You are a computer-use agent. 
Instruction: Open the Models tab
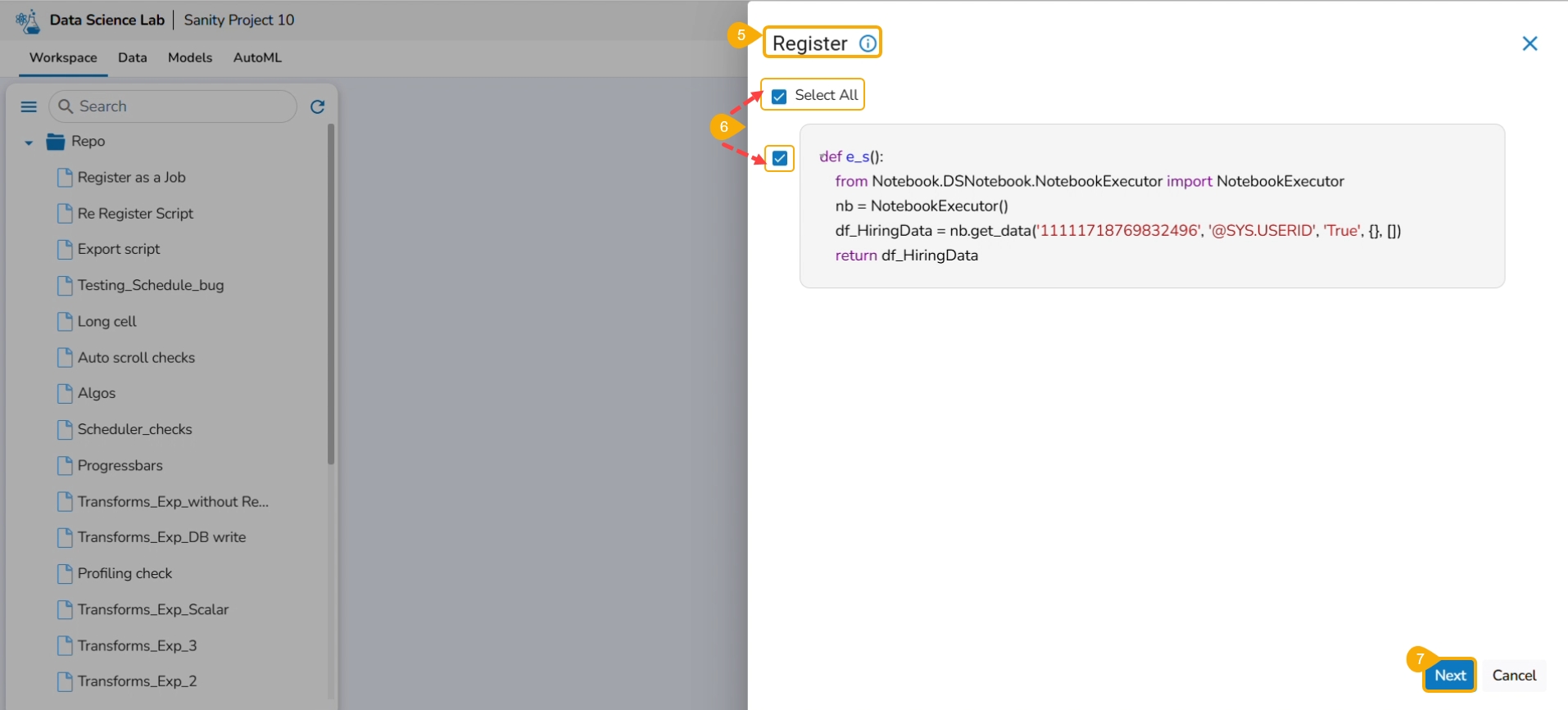(x=190, y=57)
